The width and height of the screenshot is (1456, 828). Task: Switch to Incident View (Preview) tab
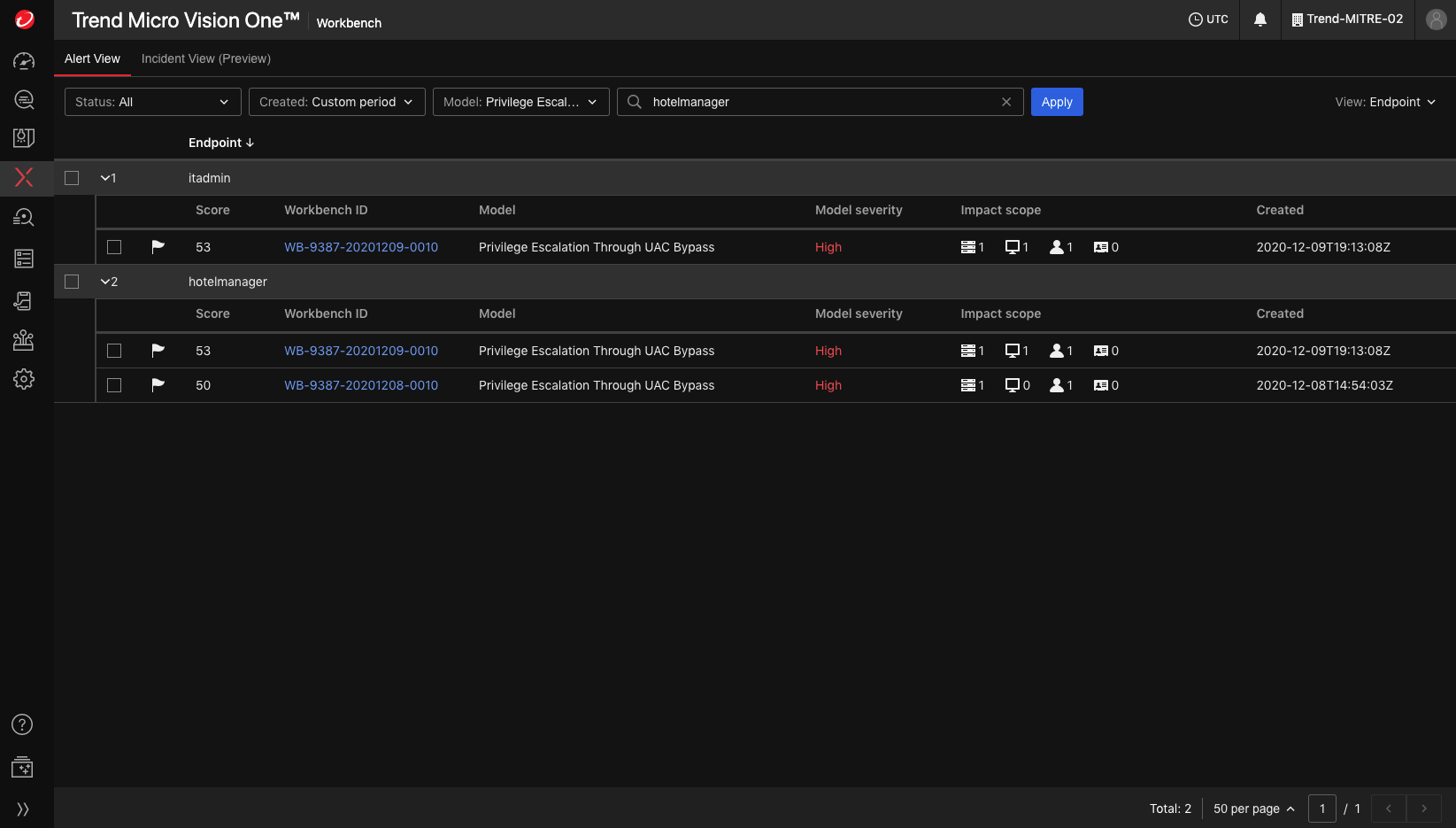[x=205, y=58]
